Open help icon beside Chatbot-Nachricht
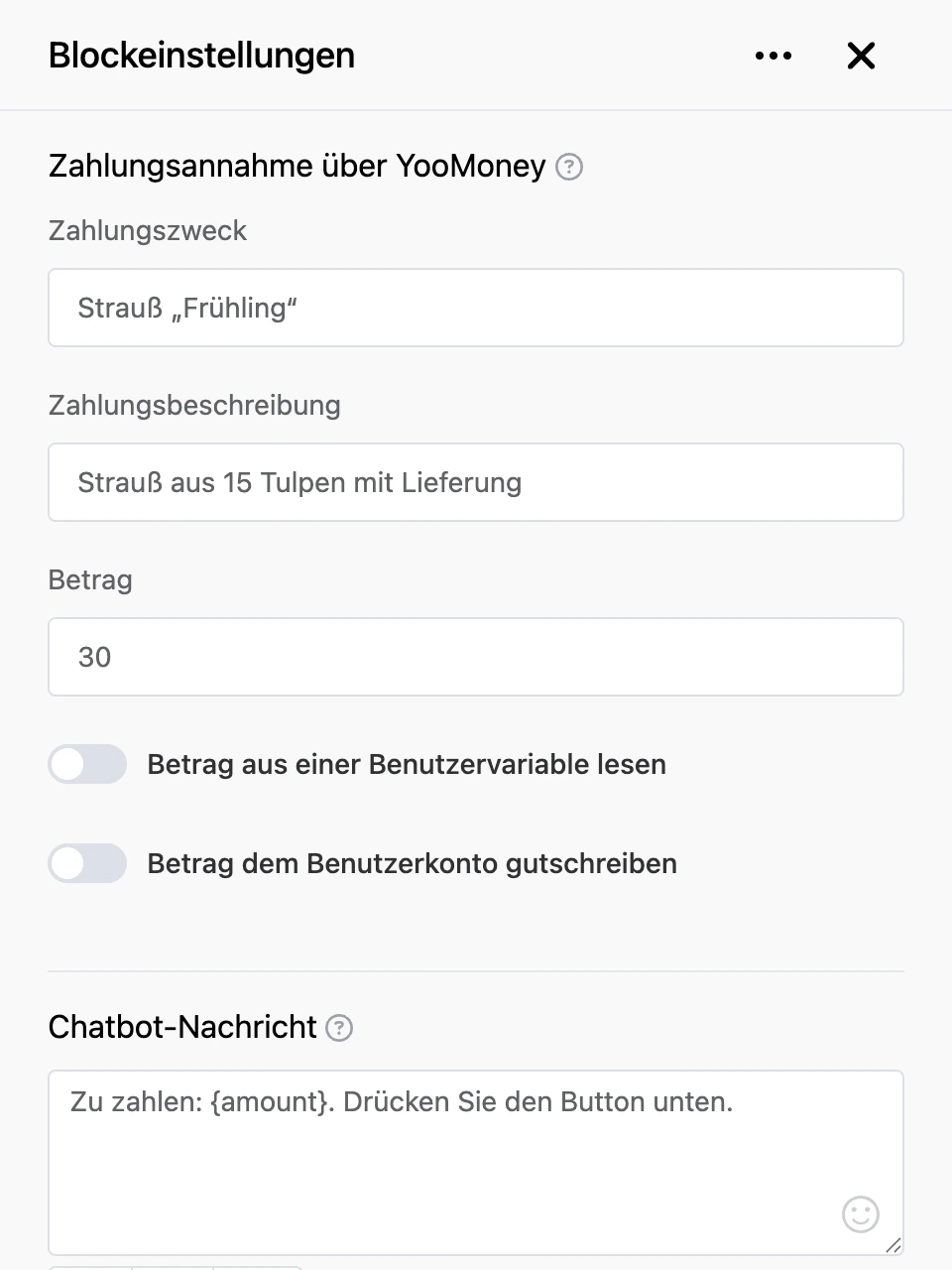 339,1028
